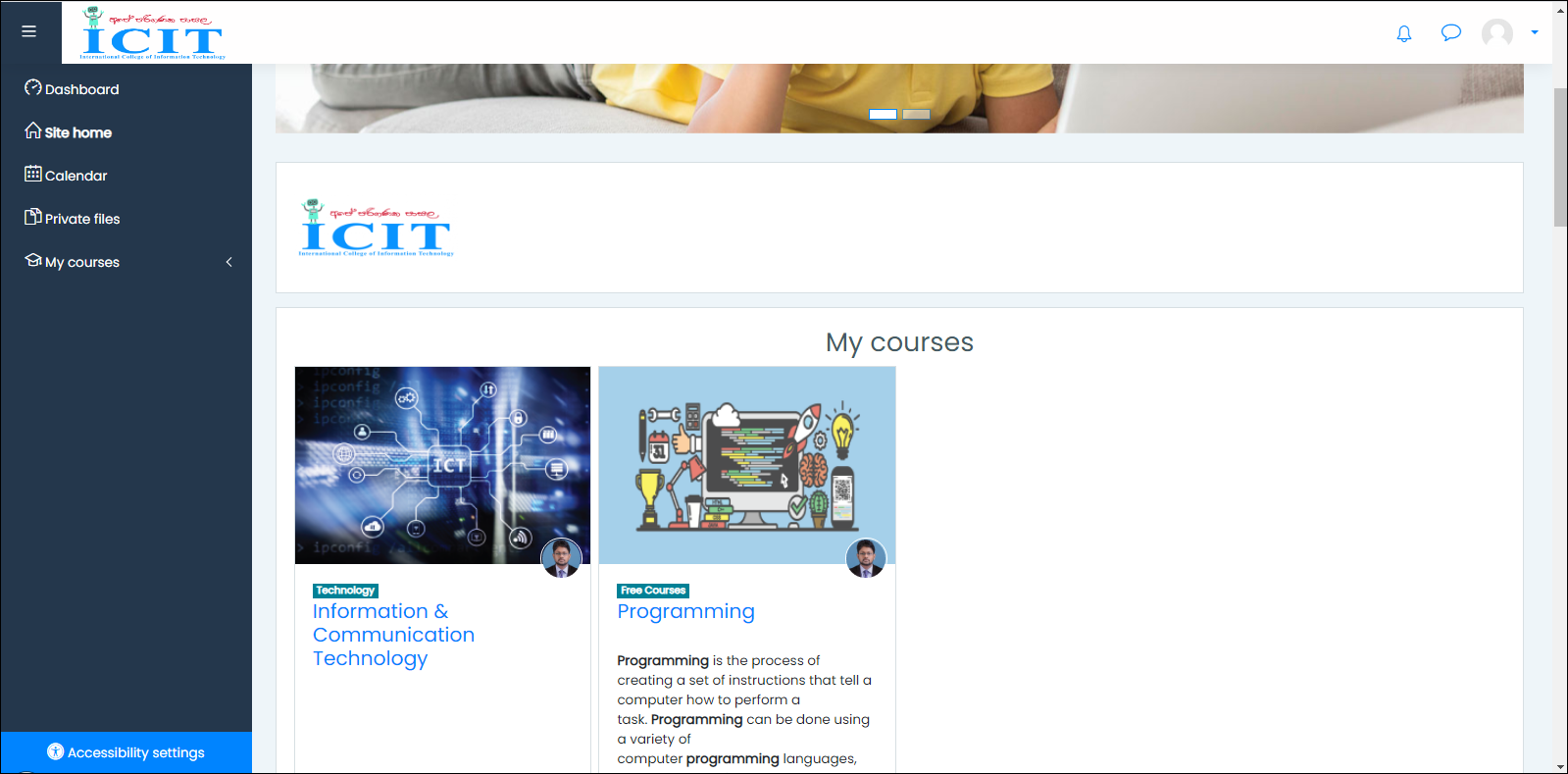The height and width of the screenshot is (774, 1568).
Task: Open the user menu dropdown arrow
Action: click(1535, 32)
